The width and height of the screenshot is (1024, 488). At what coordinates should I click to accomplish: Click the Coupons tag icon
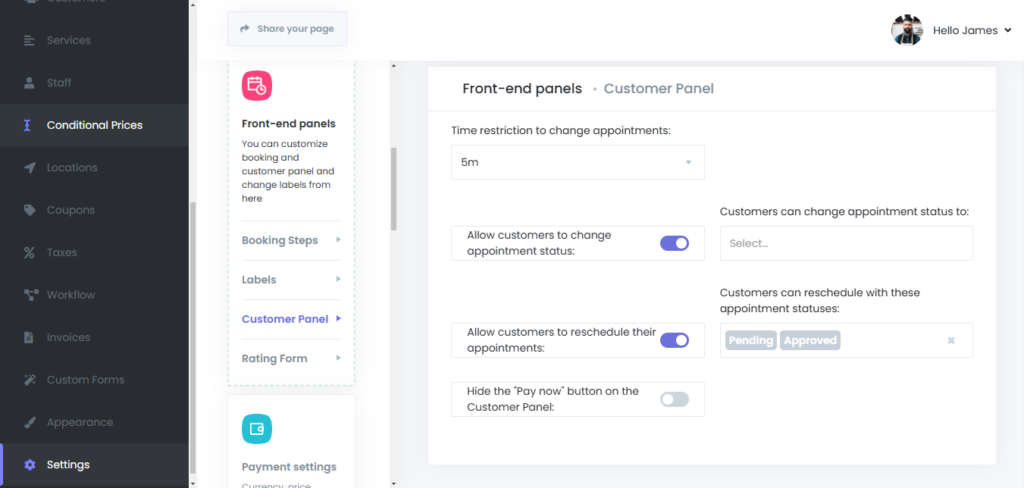(29, 210)
